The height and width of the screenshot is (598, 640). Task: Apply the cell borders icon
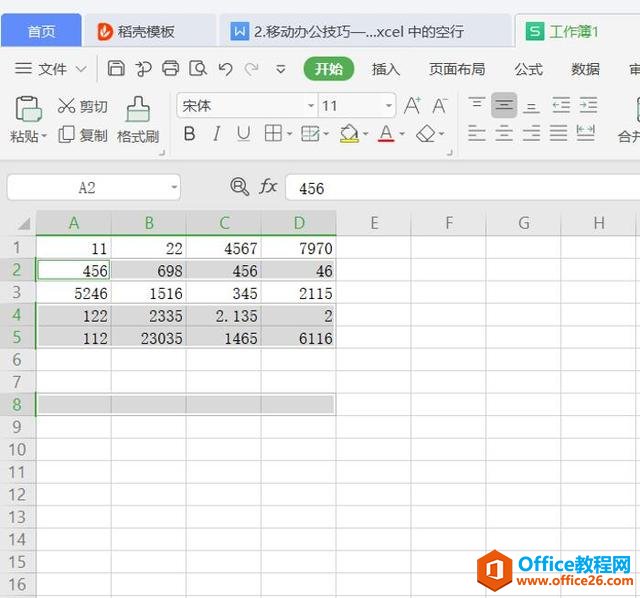(x=273, y=133)
